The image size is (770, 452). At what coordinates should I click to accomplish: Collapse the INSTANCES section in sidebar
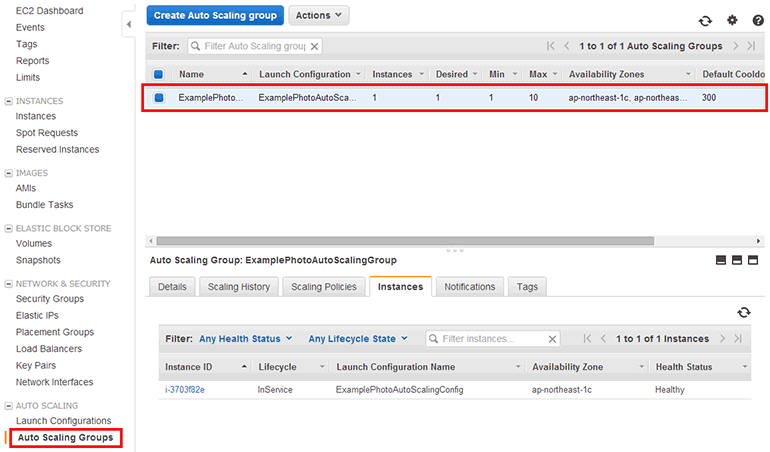click(x=9, y=101)
